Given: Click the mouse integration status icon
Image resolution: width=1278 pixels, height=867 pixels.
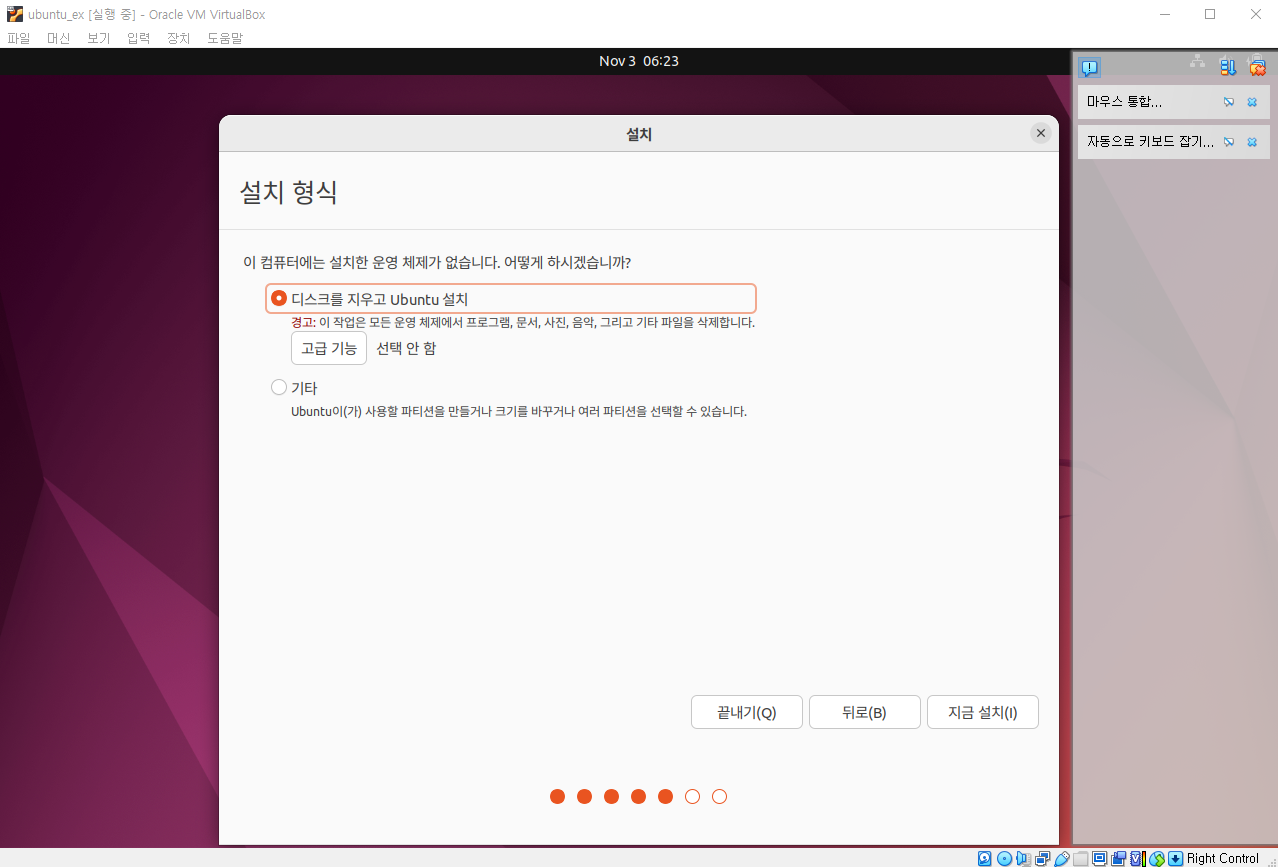Looking at the screenshot, I should [1157, 858].
